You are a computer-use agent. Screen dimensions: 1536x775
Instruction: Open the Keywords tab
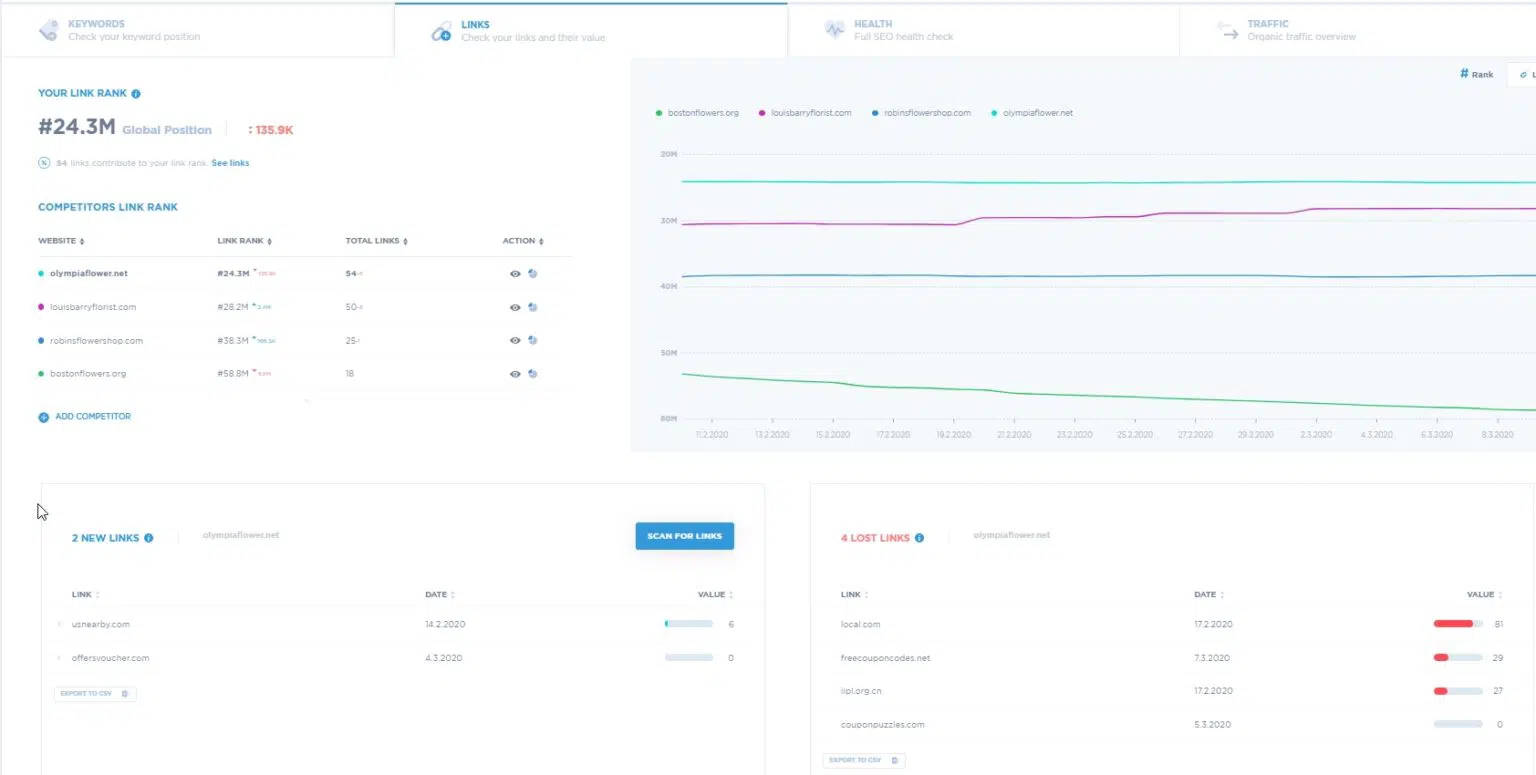click(x=197, y=29)
